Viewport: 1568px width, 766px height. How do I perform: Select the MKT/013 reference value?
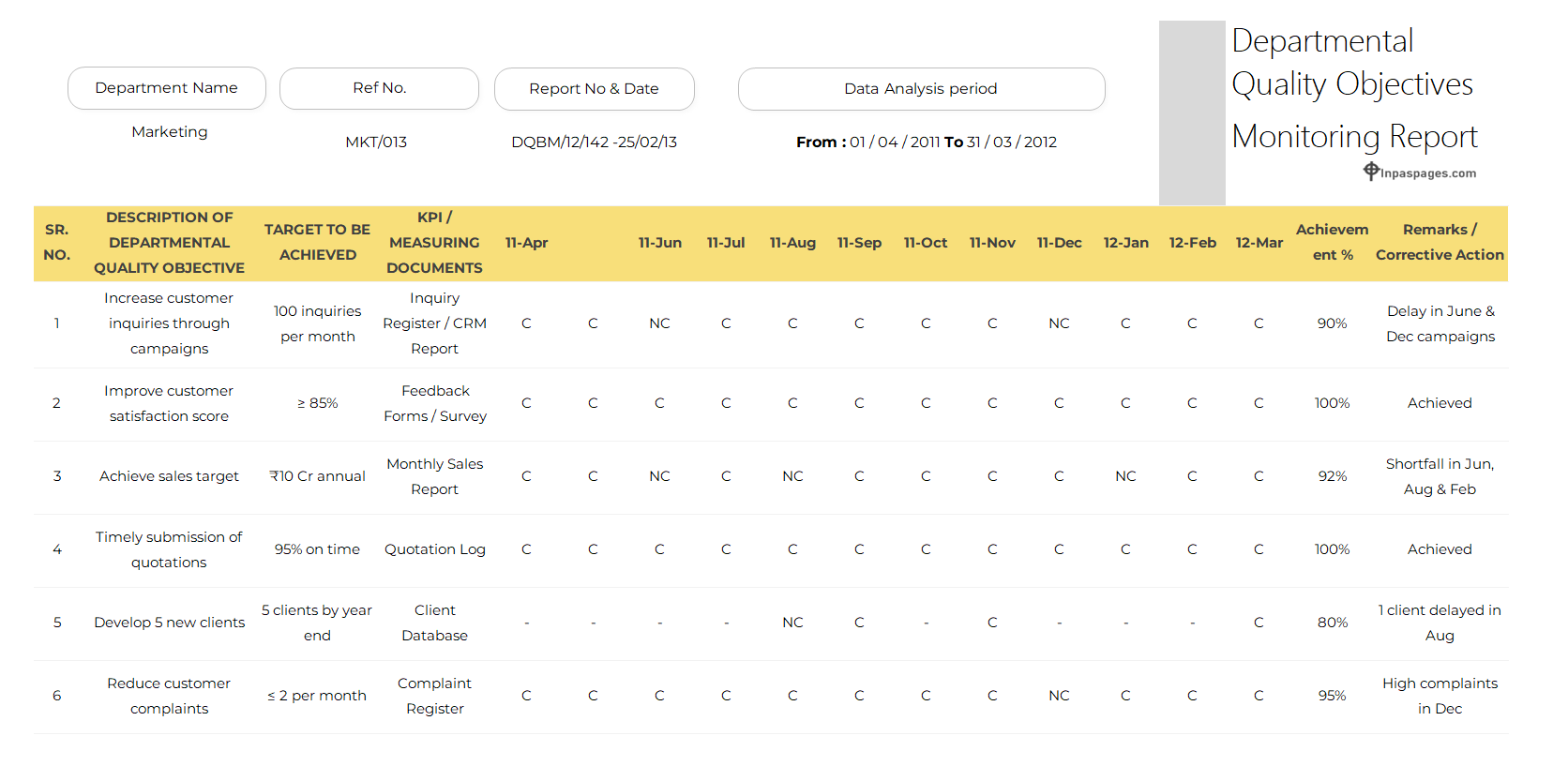click(x=376, y=143)
